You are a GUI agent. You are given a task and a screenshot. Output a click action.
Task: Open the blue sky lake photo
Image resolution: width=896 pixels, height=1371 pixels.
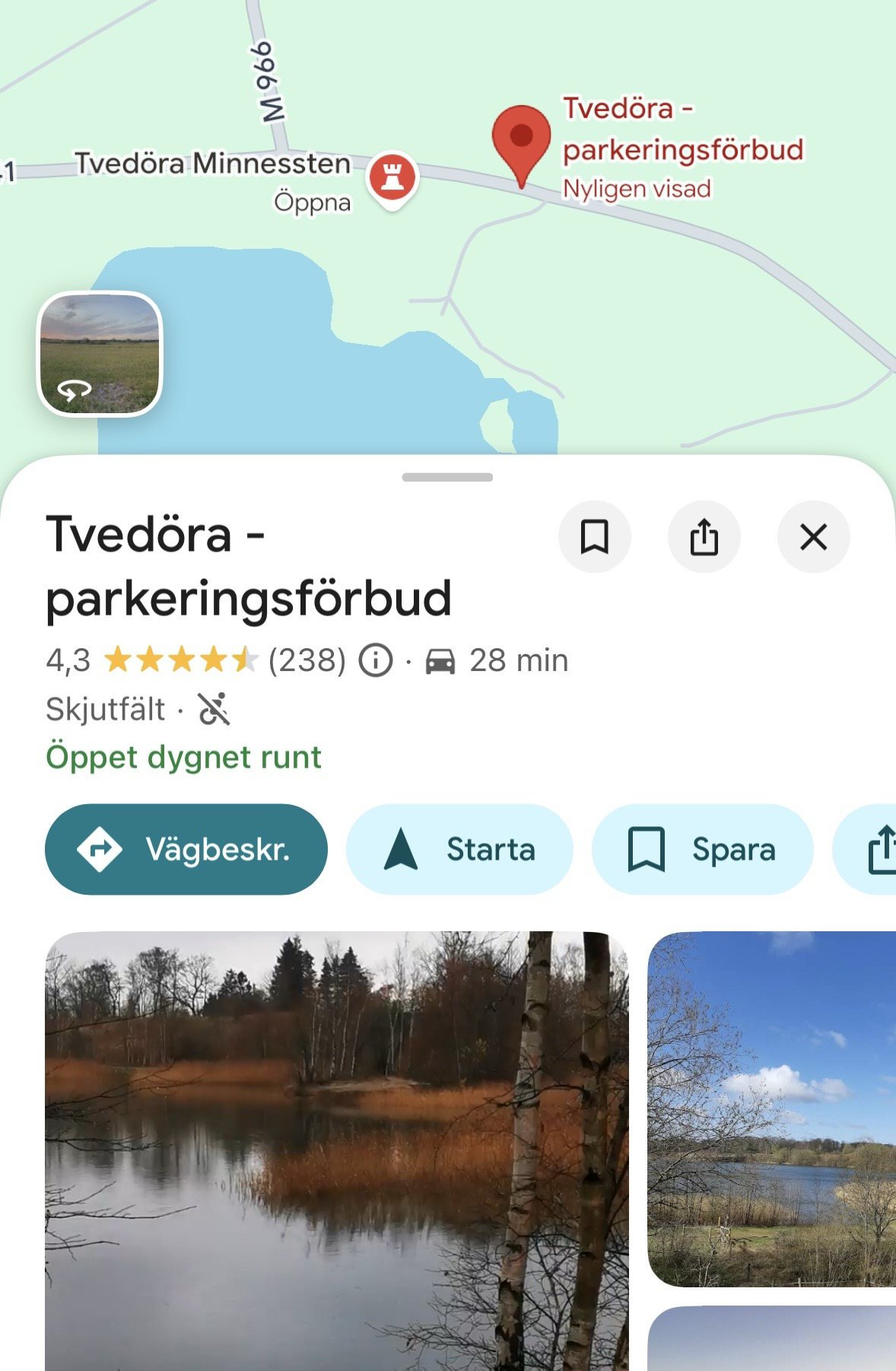pyautogui.click(x=771, y=1109)
